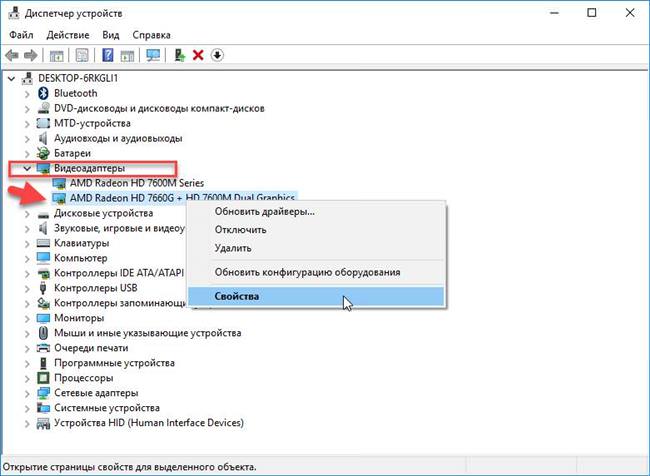This screenshot has width=650, height=476.
Task: Expand the Процессоры category arrow
Action: tap(27, 378)
